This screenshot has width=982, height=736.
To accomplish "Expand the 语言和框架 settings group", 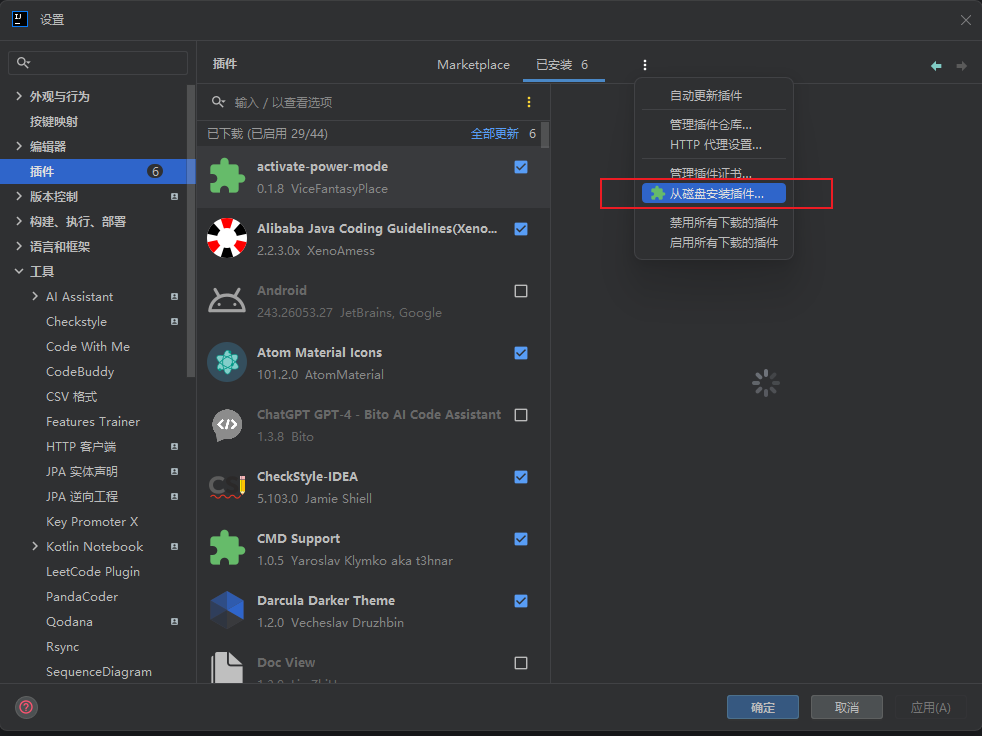I will pyautogui.click(x=19, y=247).
